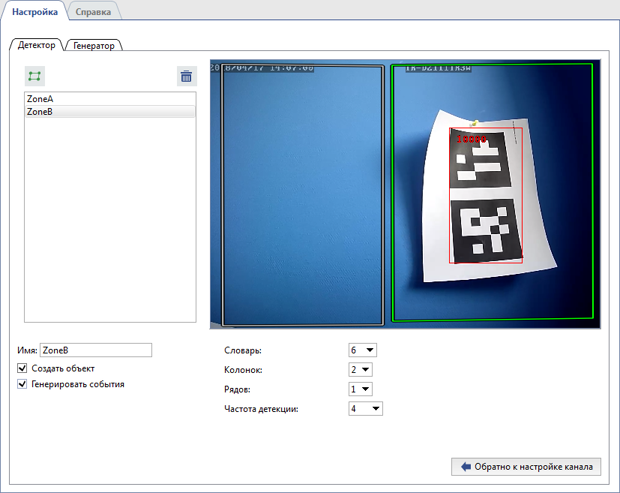Expand the Частота детекции dropdown

click(x=365, y=408)
